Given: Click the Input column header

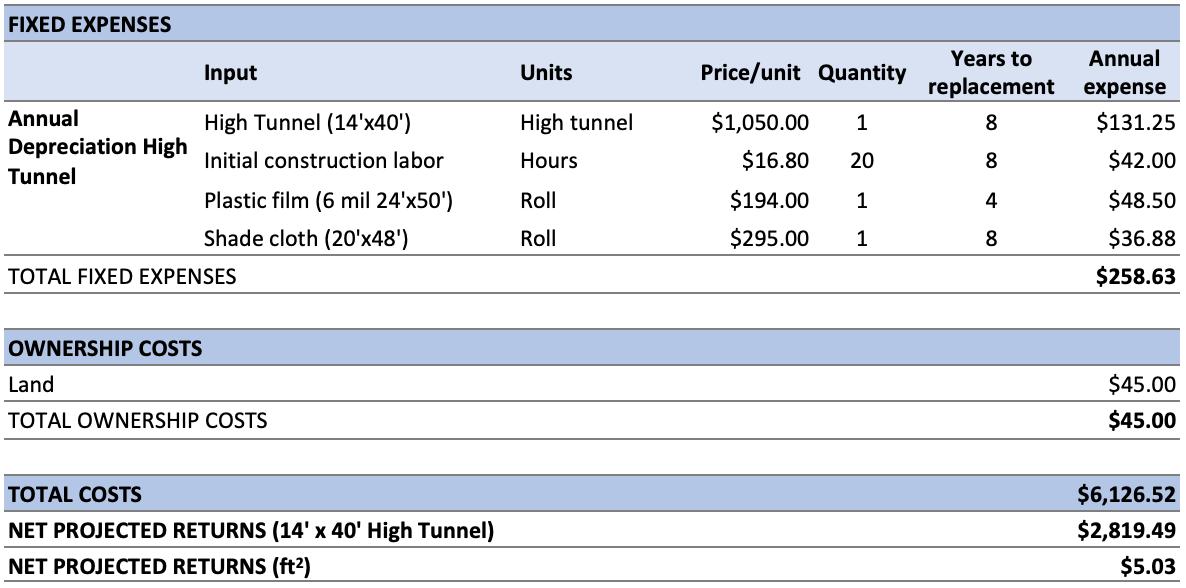Looking at the screenshot, I should [x=230, y=73].
